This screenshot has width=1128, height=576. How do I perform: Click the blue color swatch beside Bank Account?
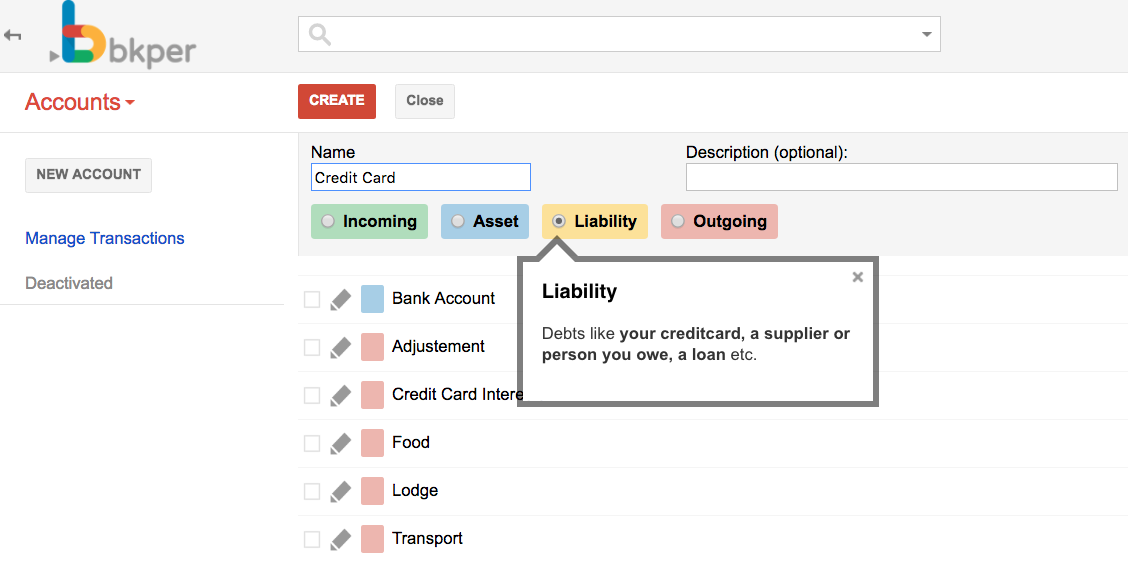tap(371, 298)
